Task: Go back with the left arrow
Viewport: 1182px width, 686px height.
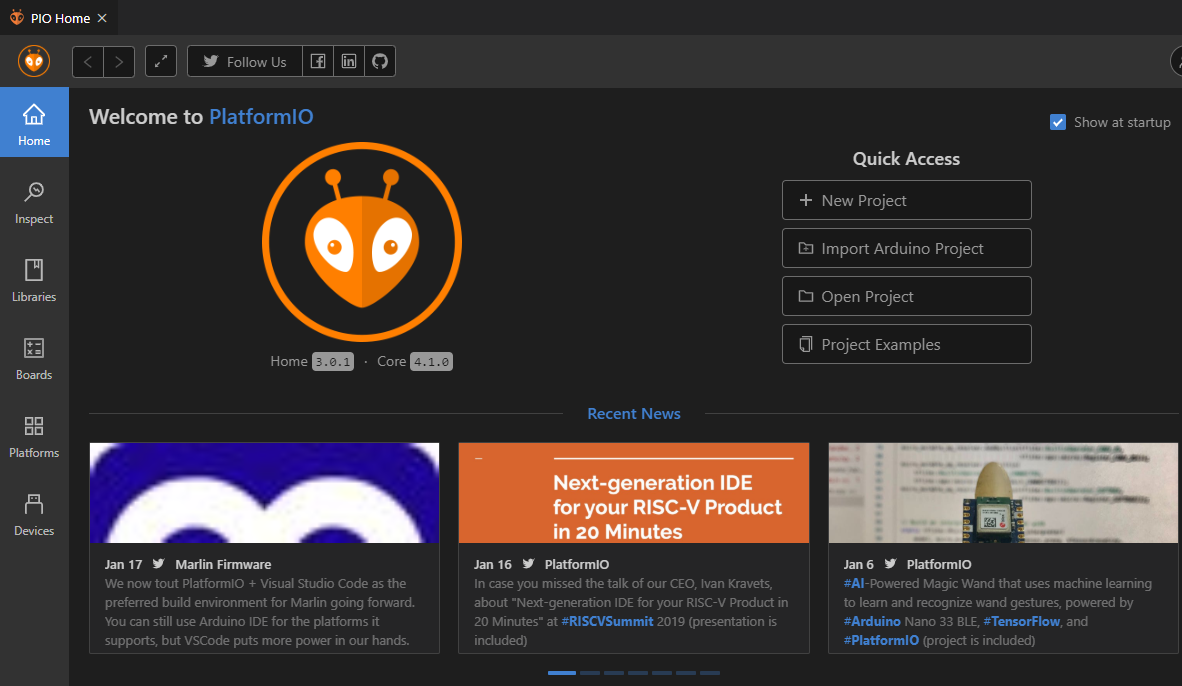Action: tap(87, 62)
